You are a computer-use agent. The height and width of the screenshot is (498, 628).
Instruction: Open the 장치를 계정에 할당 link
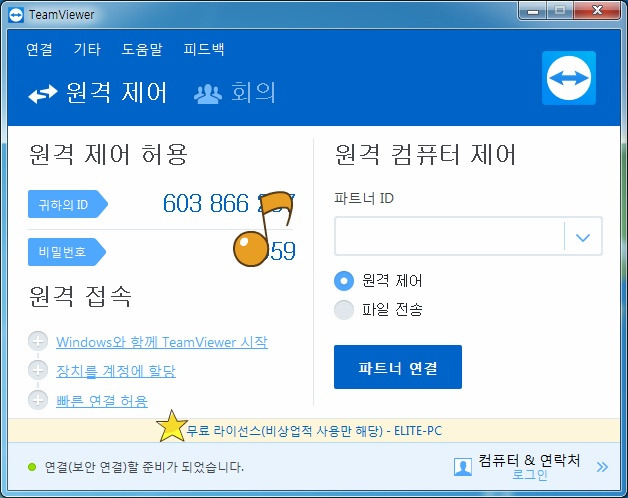point(116,371)
